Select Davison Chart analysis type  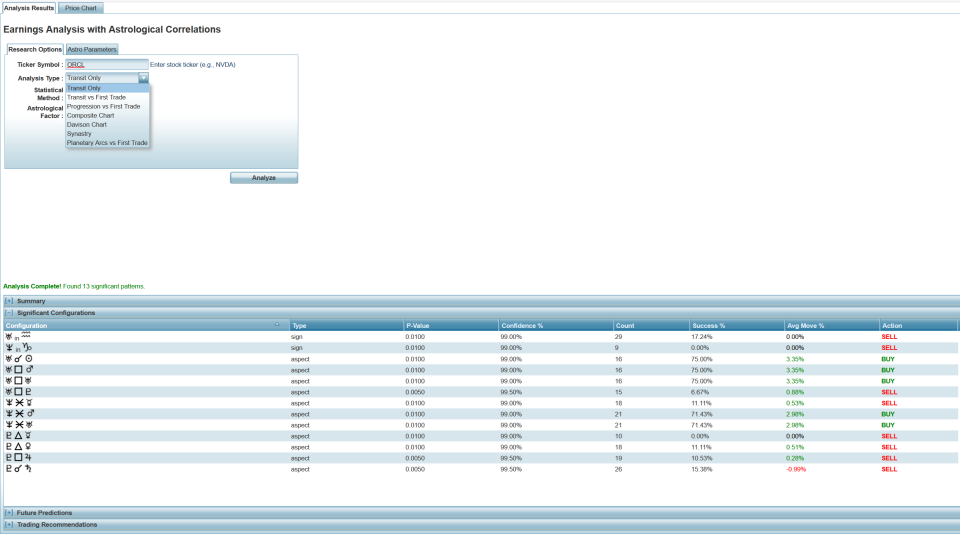[x=107, y=124]
